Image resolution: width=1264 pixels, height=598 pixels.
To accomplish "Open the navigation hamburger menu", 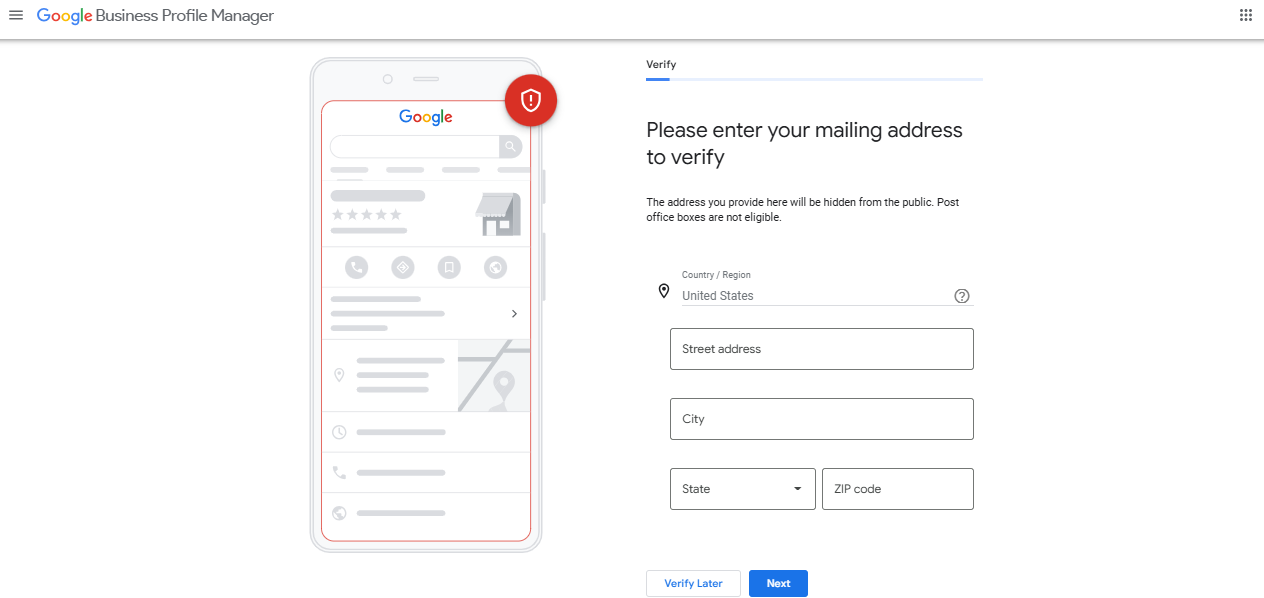I will coord(15,15).
